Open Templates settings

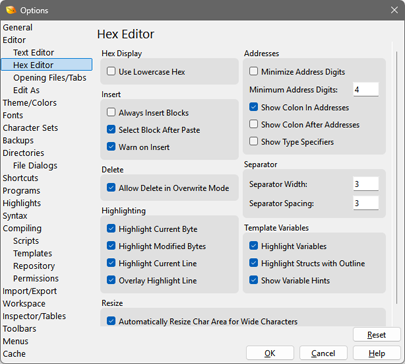pos(33,253)
